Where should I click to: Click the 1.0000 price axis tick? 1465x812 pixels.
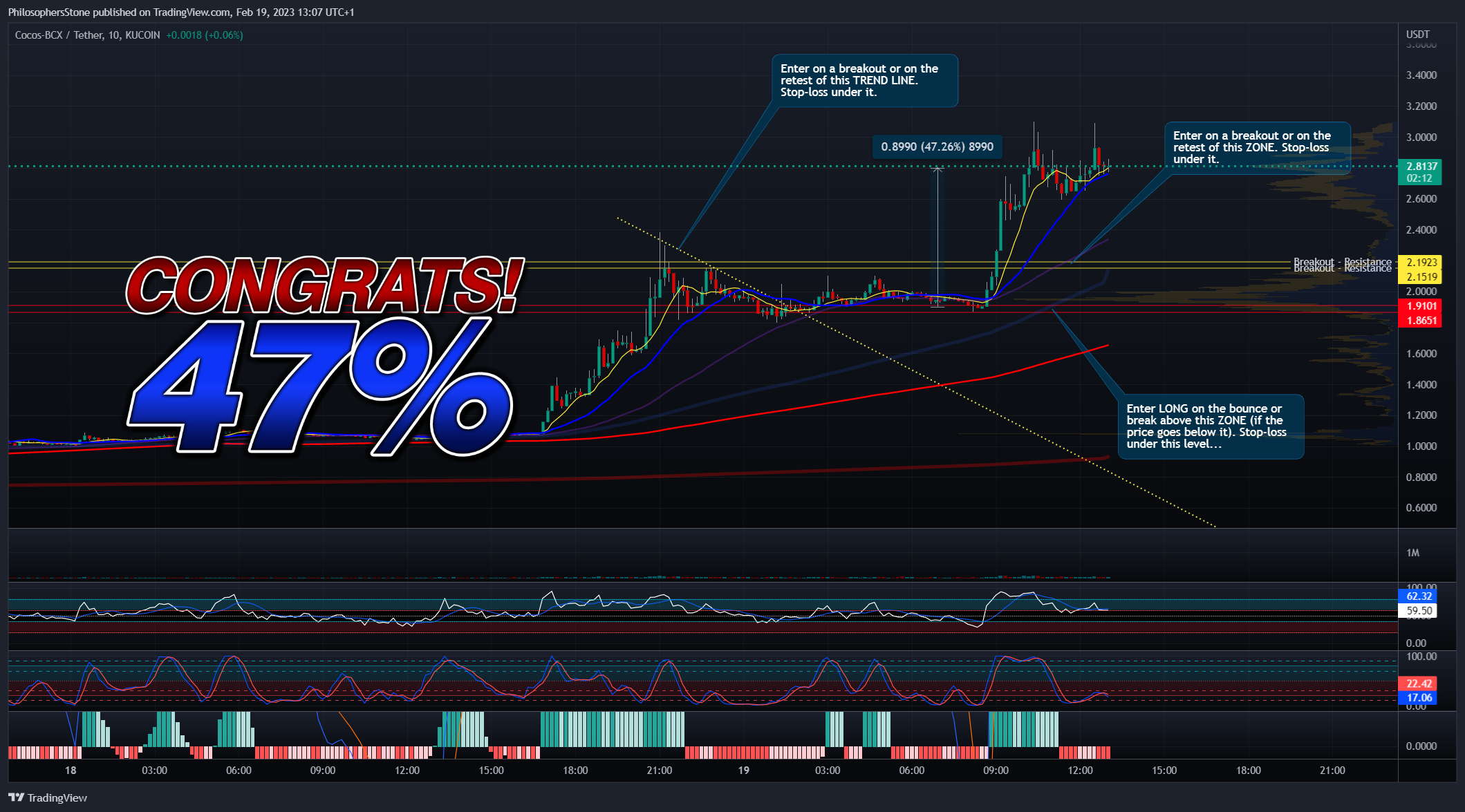point(1421,446)
